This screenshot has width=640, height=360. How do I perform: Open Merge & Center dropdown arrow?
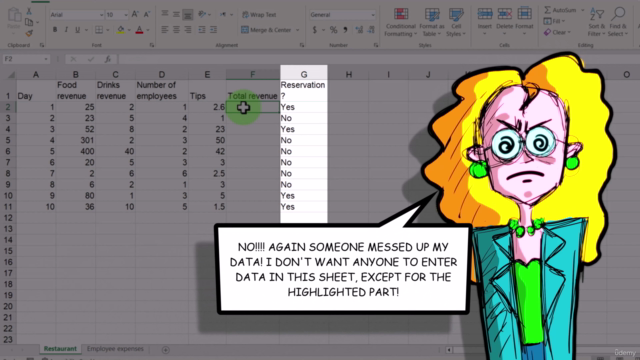click(x=298, y=30)
